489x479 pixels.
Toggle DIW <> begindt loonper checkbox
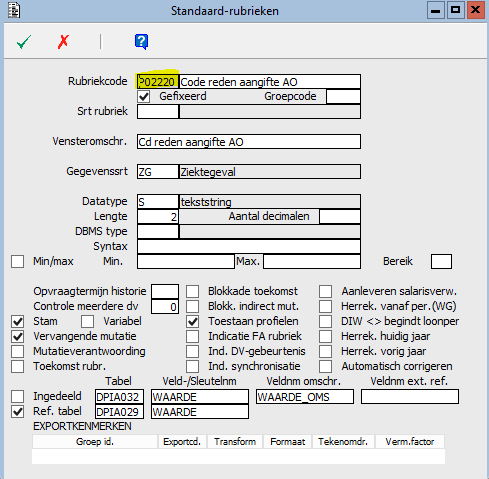coord(325,322)
